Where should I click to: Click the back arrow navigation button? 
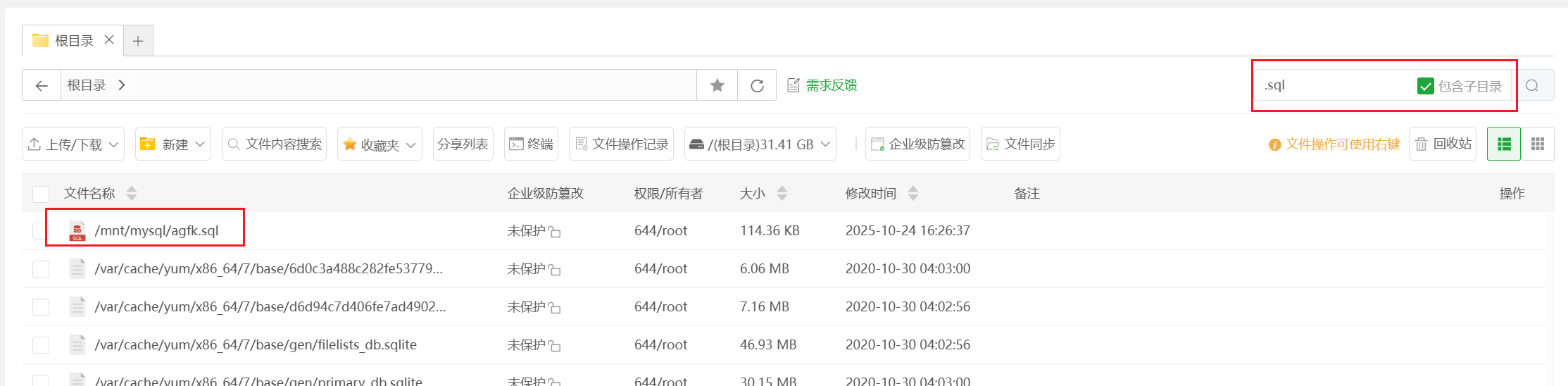pyautogui.click(x=42, y=85)
